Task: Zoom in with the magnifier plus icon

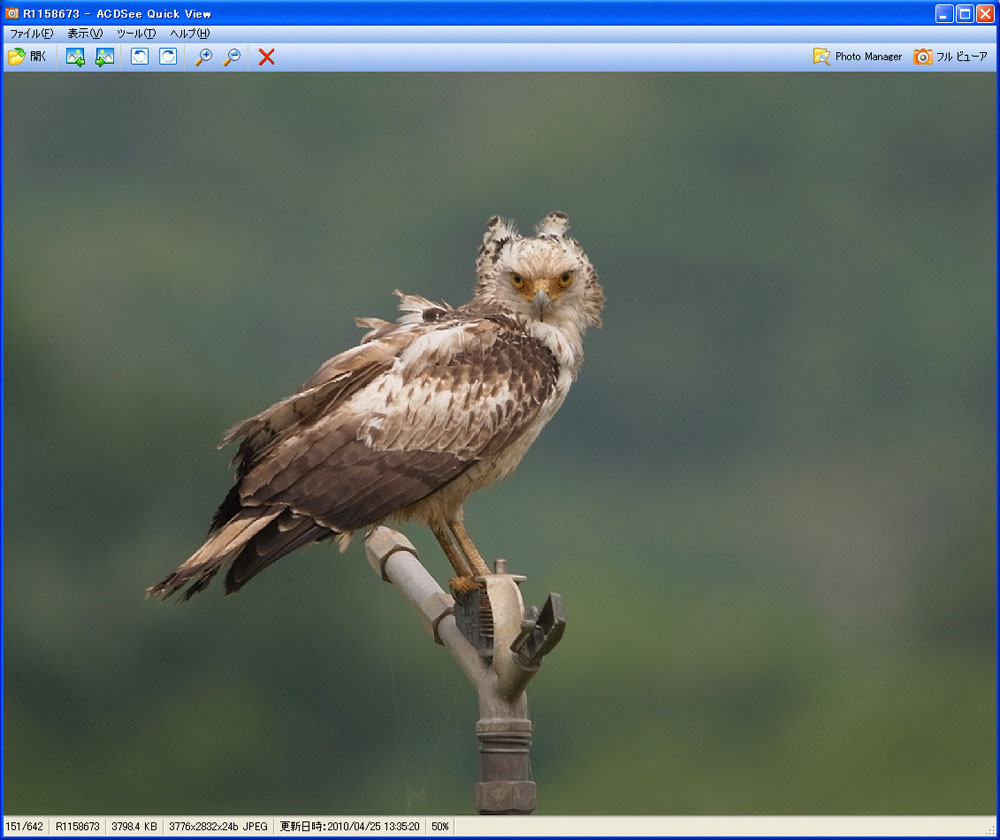Action: pyautogui.click(x=203, y=57)
